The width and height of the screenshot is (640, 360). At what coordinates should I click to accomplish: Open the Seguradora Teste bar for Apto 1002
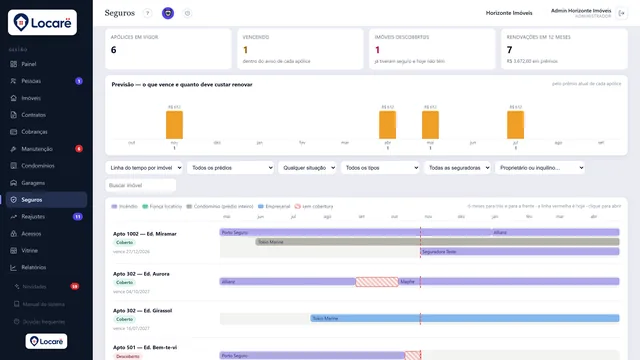pos(520,252)
